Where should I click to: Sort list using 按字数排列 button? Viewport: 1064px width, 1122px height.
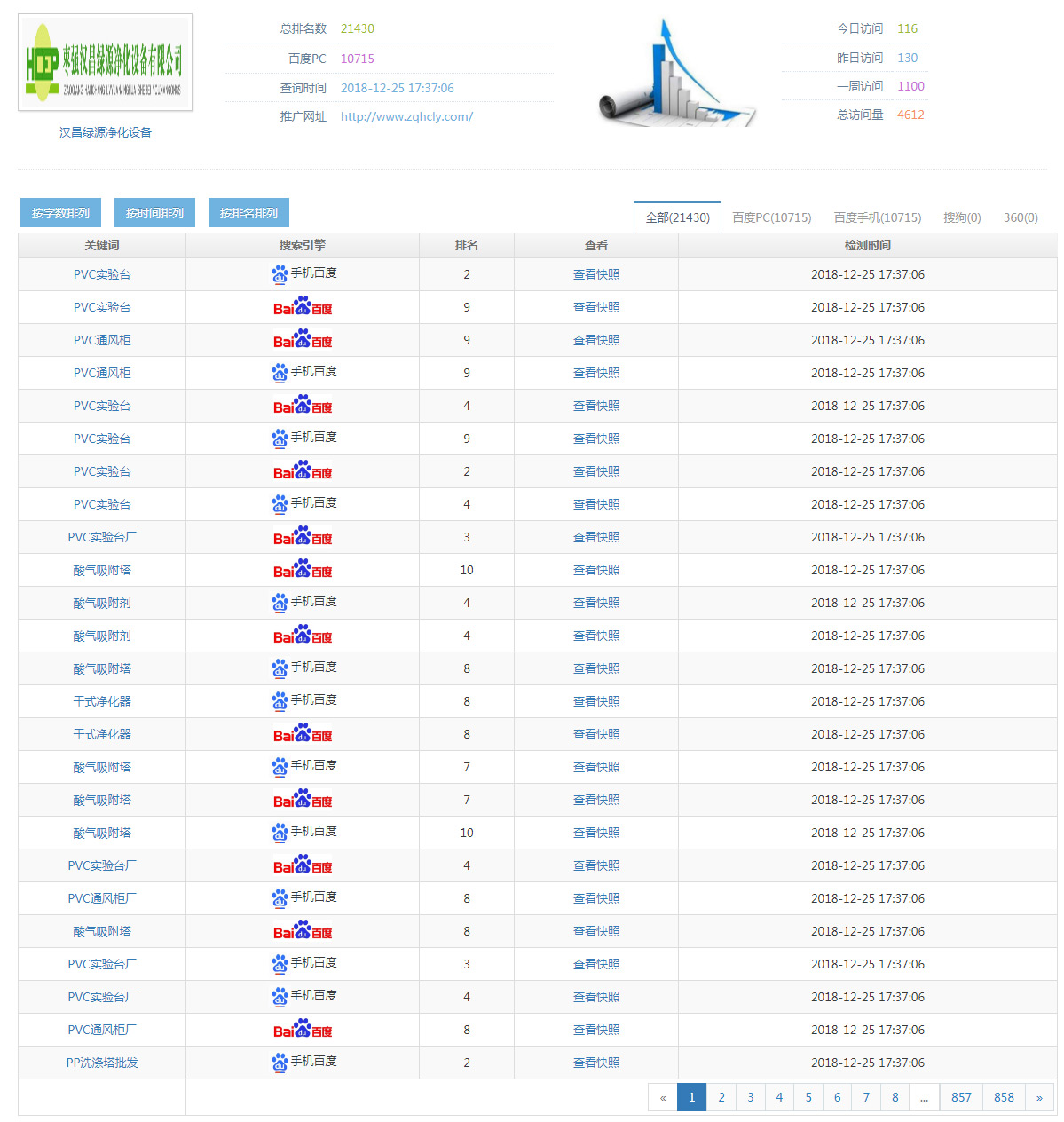pos(60,213)
